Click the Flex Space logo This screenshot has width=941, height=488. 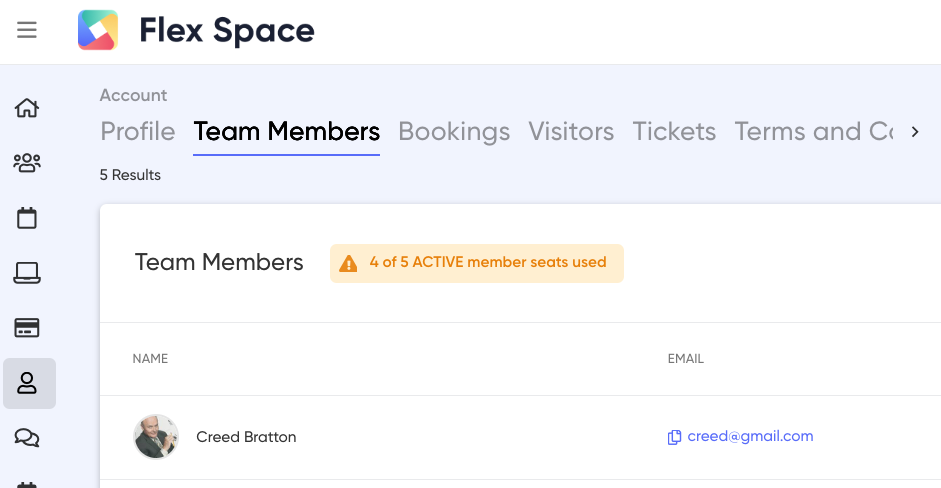point(98,30)
